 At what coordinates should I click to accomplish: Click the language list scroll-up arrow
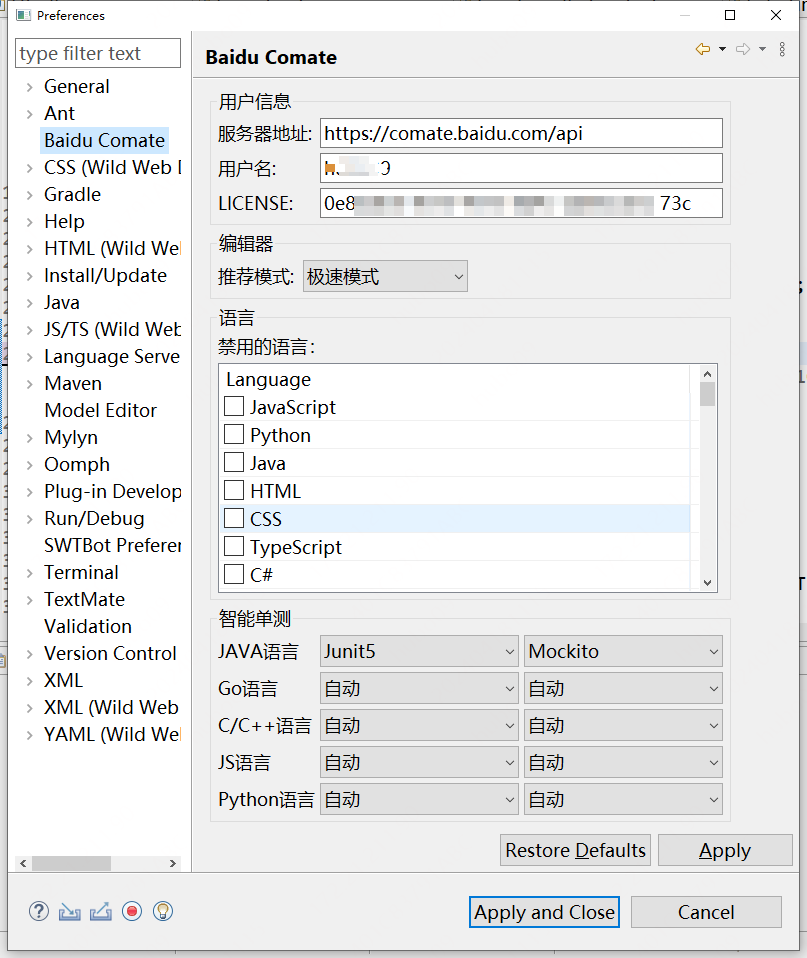(x=707, y=374)
